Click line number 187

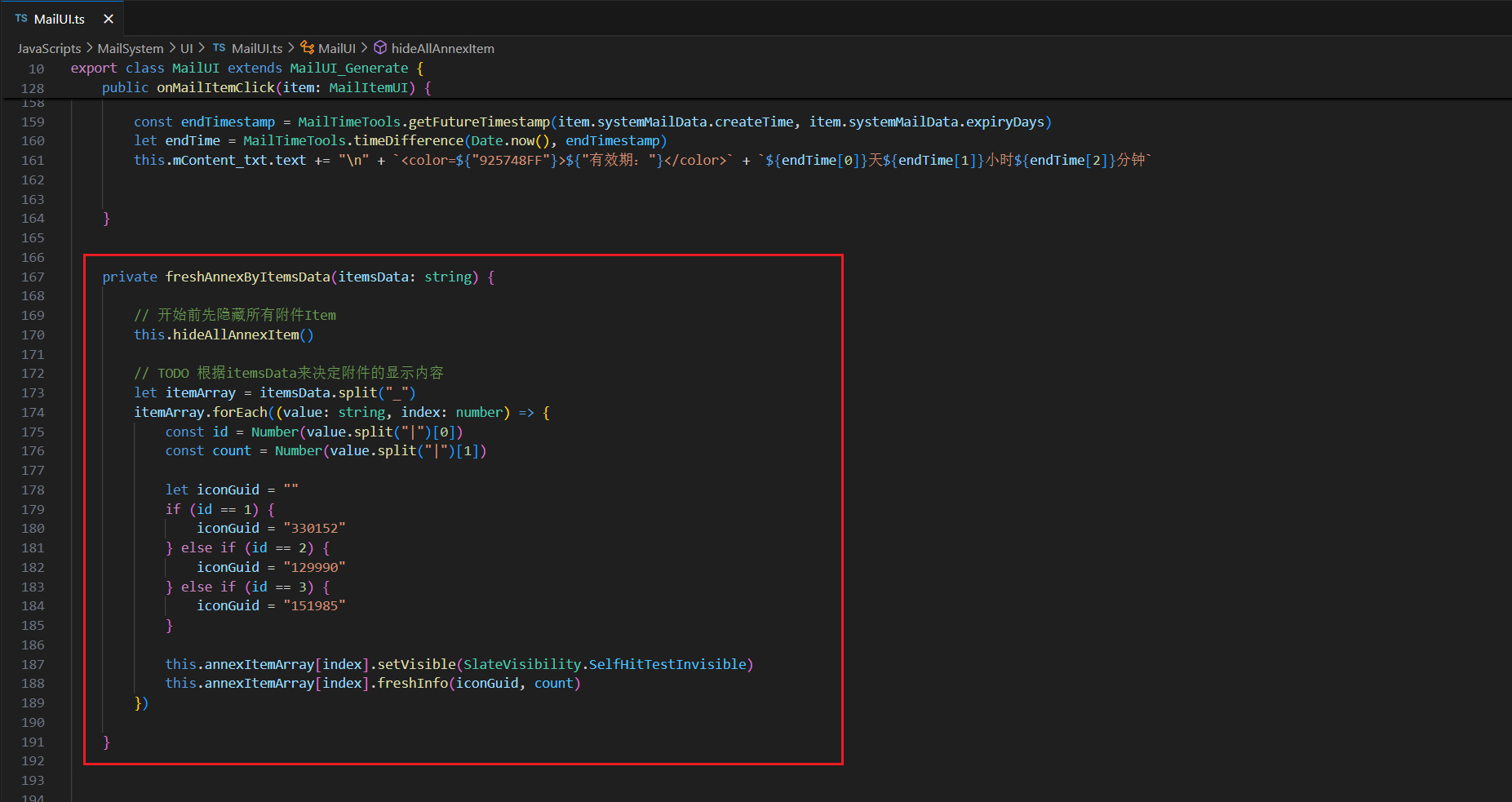point(33,665)
